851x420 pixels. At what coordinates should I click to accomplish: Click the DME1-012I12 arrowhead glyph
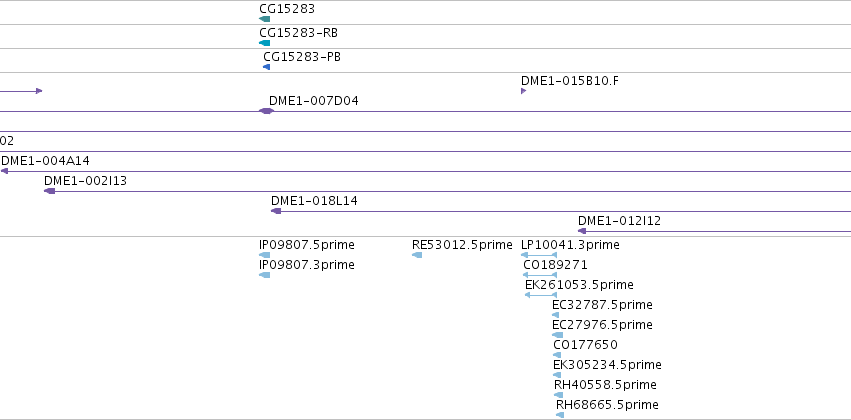coord(582,231)
